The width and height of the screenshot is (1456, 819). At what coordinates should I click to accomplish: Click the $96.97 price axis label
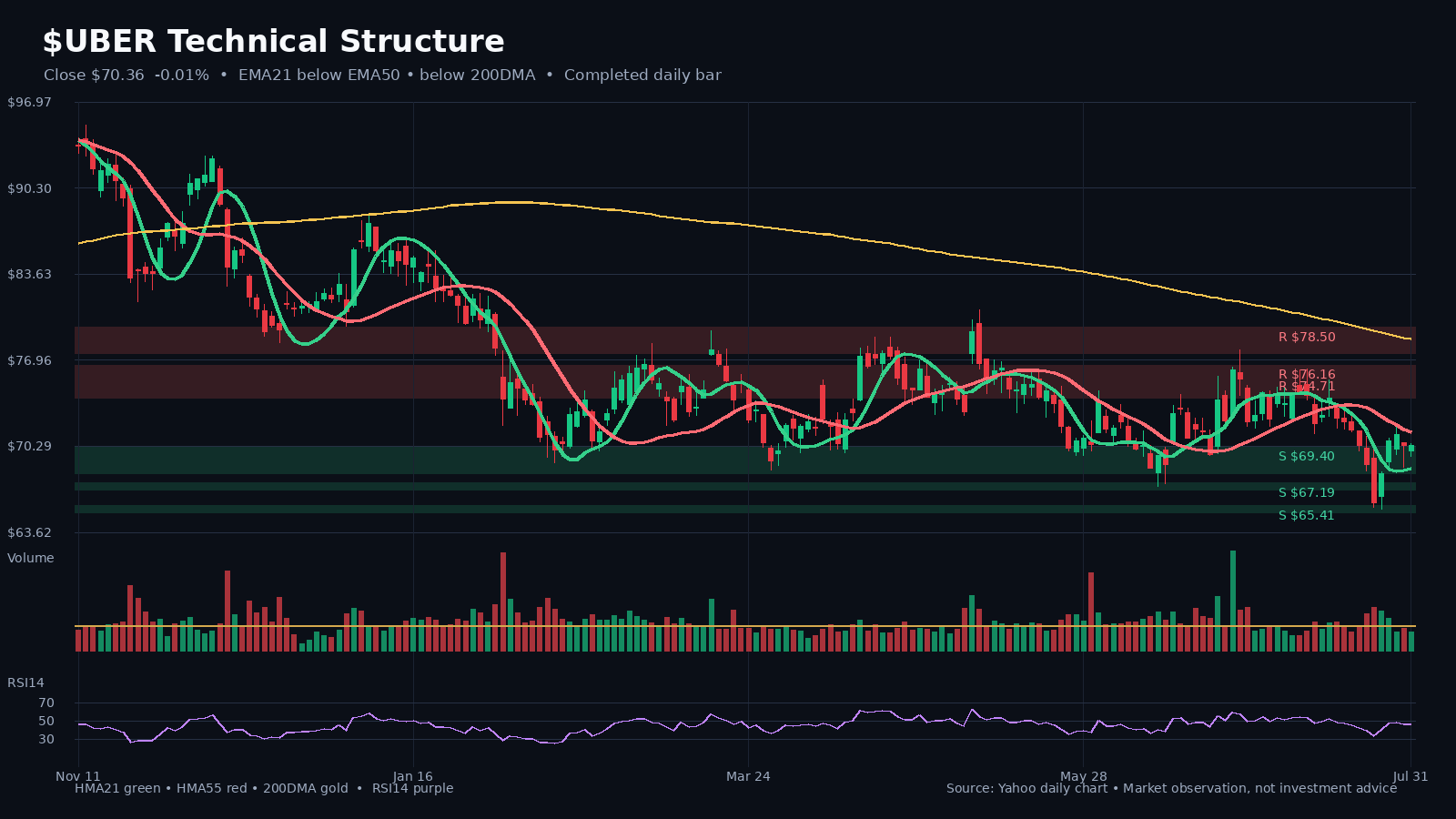coord(30,103)
